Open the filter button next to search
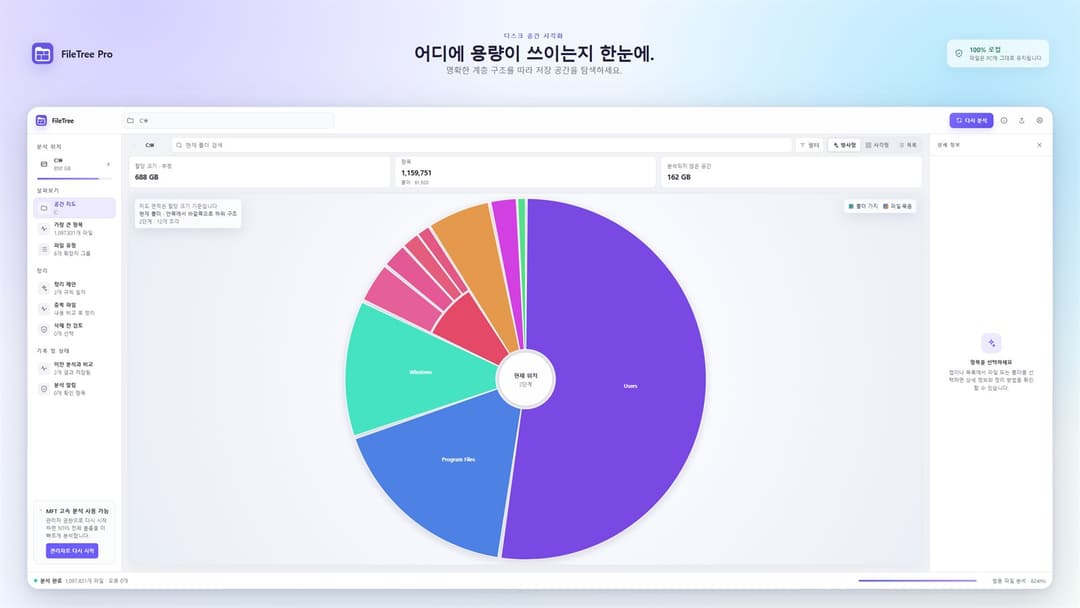The image size is (1080, 608). coord(810,145)
